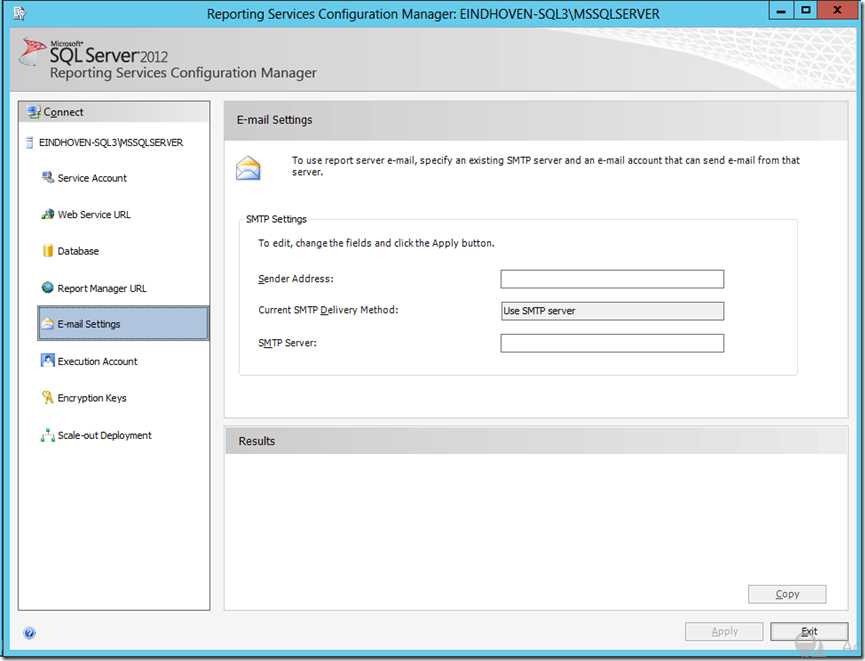Open the Execution Account page
Viewport: 865px width, 661px height.
pos(97,361)
